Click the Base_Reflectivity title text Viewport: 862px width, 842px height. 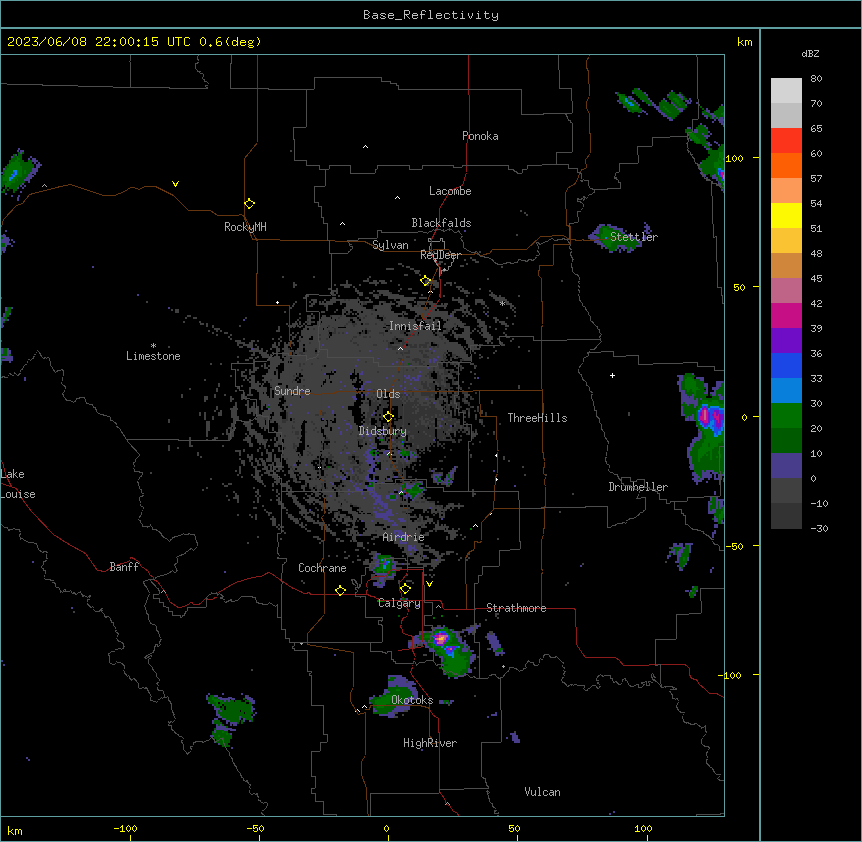click(431, 15)
